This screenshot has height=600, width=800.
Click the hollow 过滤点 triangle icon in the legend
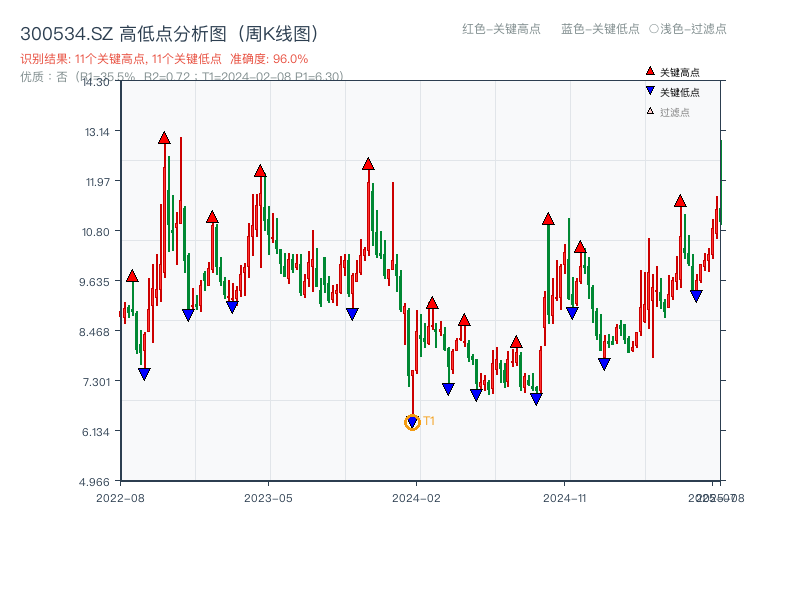tap(650, 108)
